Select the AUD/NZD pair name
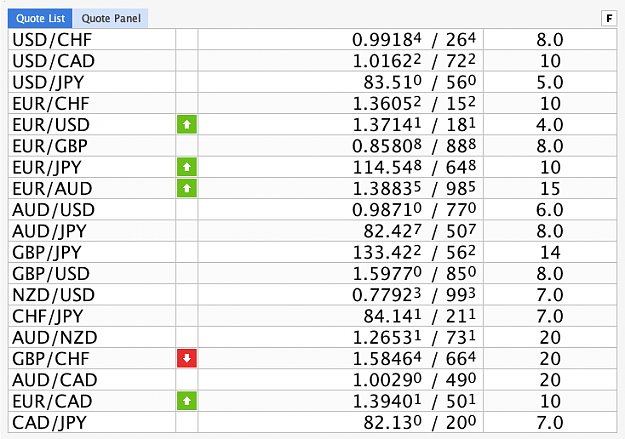The height and width of the screenshot is (439, 625). (x=55, y=337)
